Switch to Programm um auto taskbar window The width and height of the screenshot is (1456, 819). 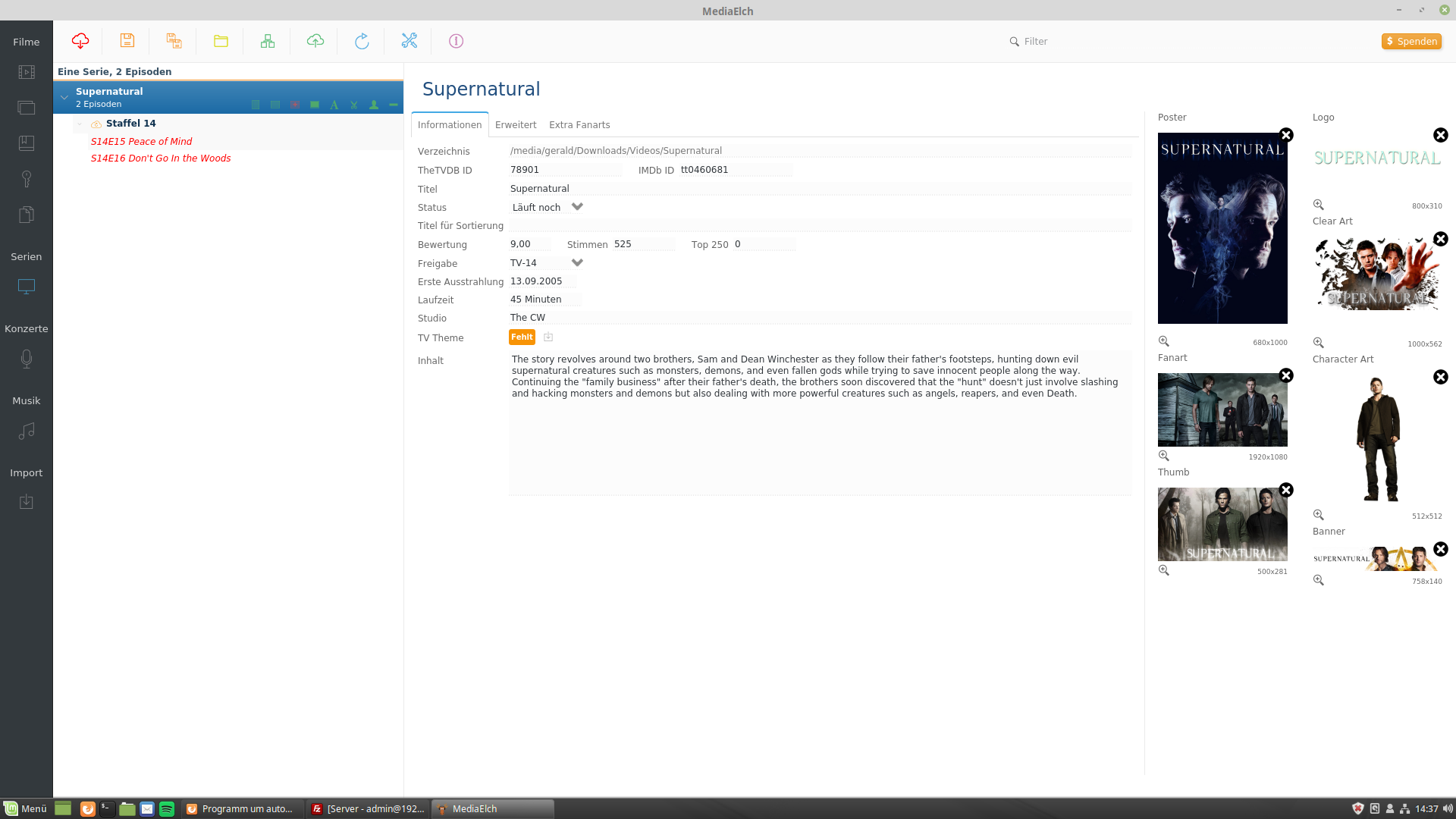(241, 808)
